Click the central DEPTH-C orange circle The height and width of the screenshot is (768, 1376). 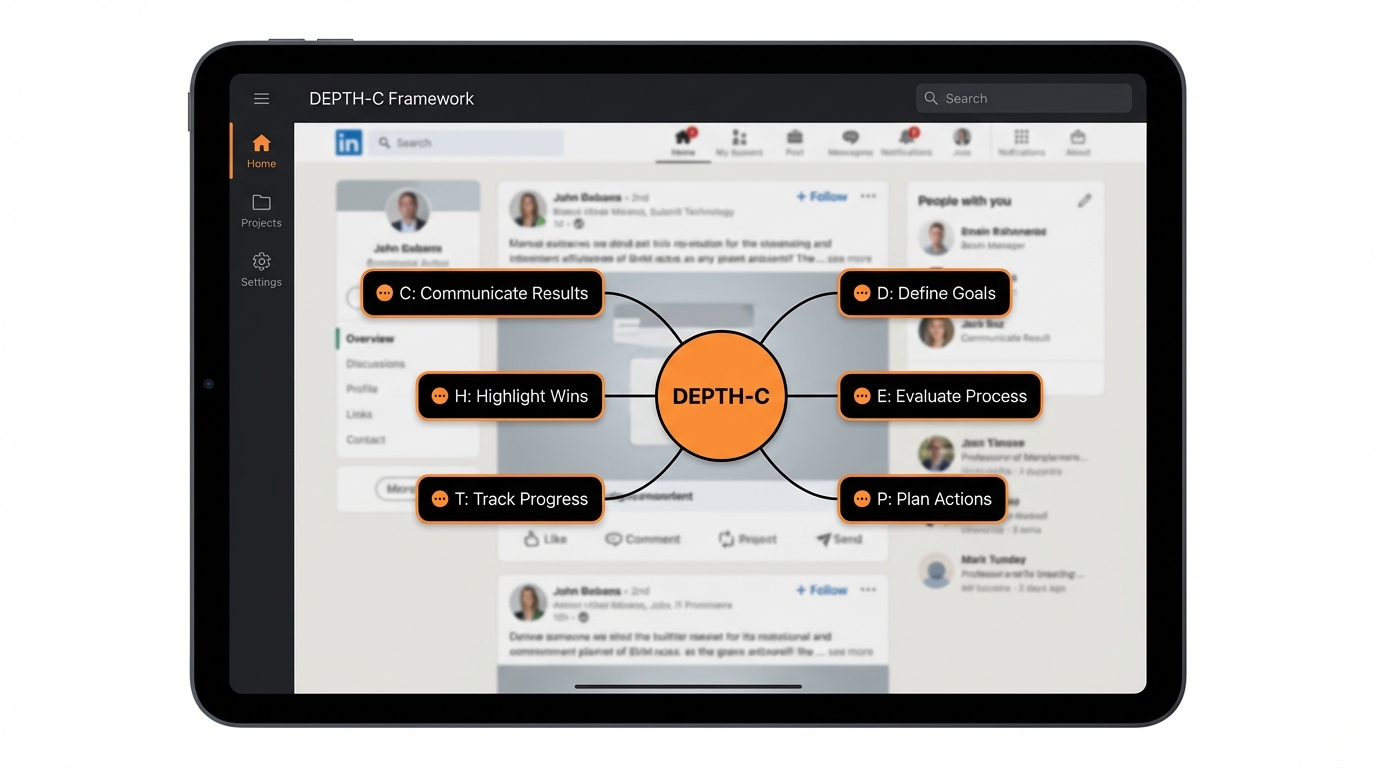(720, 397)
